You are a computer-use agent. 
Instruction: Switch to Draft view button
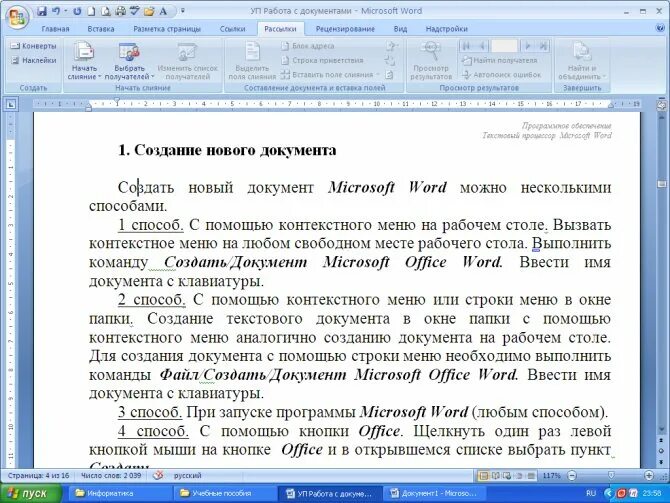531,476
